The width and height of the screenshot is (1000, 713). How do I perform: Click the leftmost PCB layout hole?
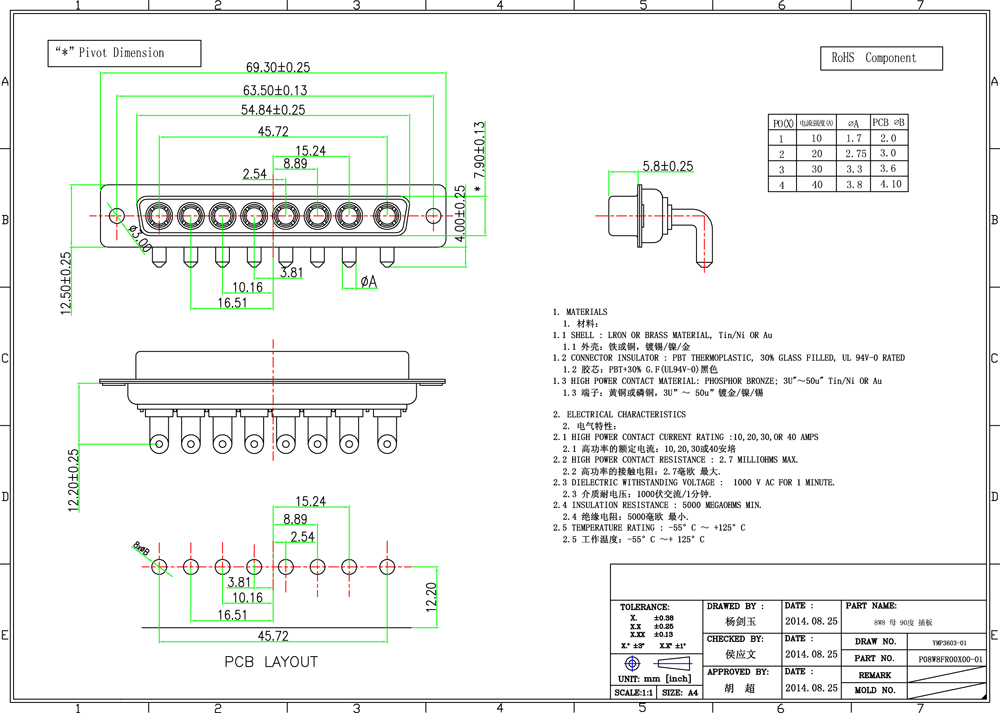(159, 567)
